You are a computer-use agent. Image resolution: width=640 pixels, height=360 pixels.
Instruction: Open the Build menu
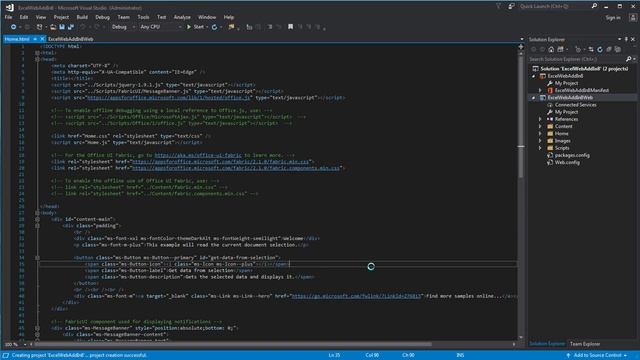(82, 17)
